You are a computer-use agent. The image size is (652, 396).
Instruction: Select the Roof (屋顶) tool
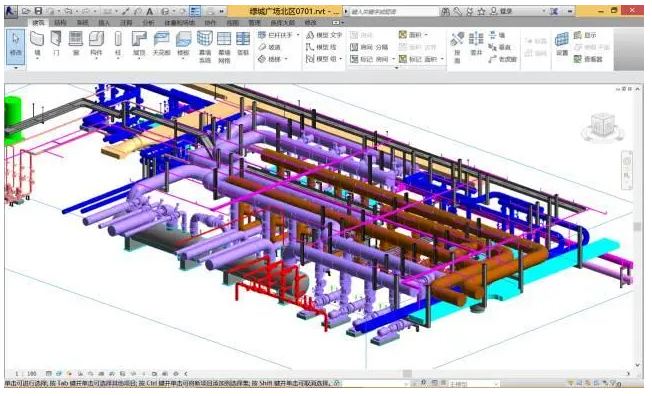[139, 44]
